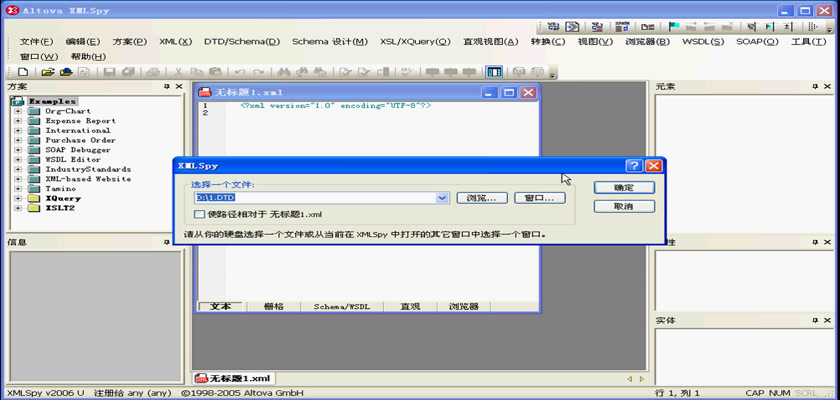Image resolution: width=840 pixels, height=400 pixels.
Task: Open the XSL/XQuery(Q) menu
Action: click(x=415, y=42)
